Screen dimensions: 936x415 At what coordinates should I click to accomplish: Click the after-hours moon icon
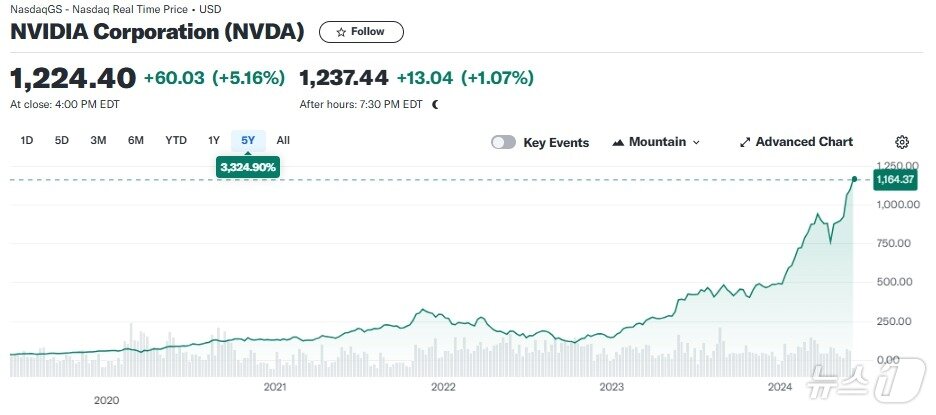(x=435, y=103)
